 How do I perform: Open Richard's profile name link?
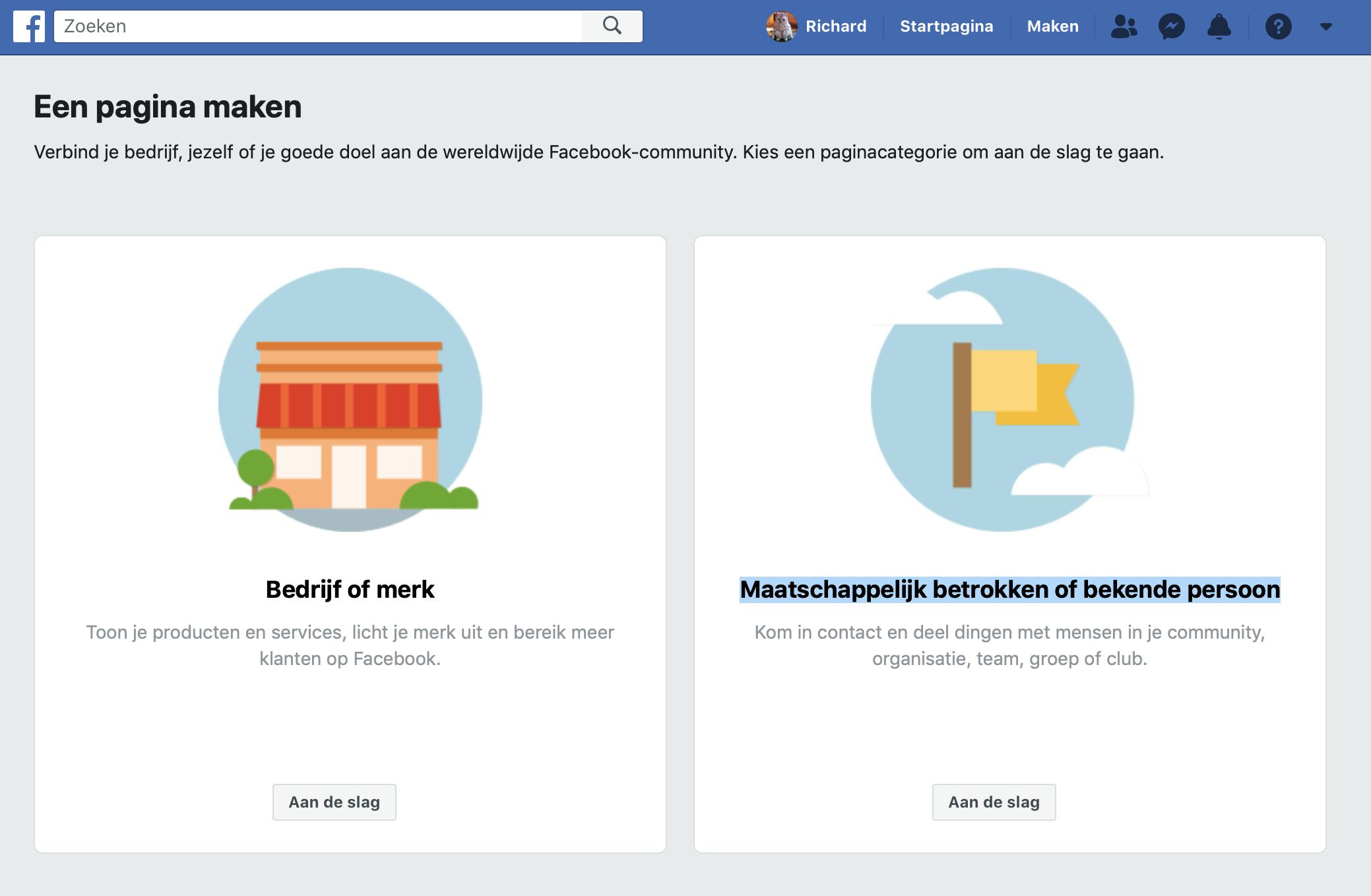(835, 26)
